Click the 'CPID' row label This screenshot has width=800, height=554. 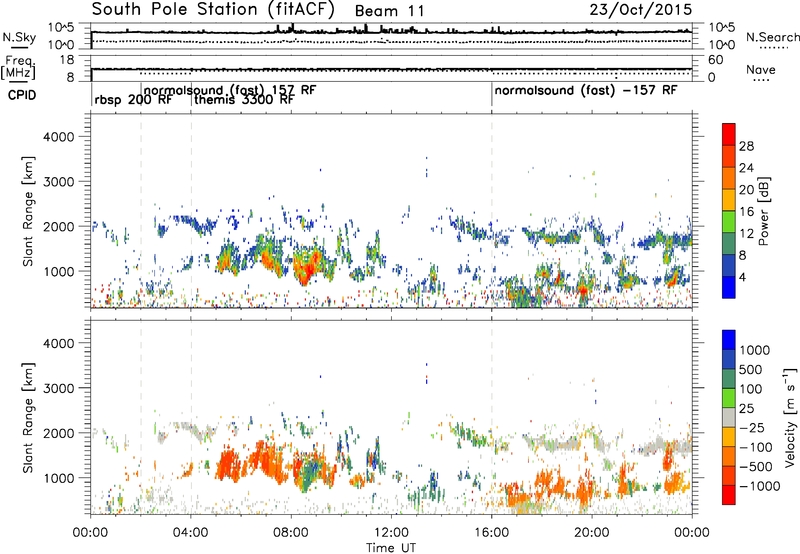coord(22,95)
